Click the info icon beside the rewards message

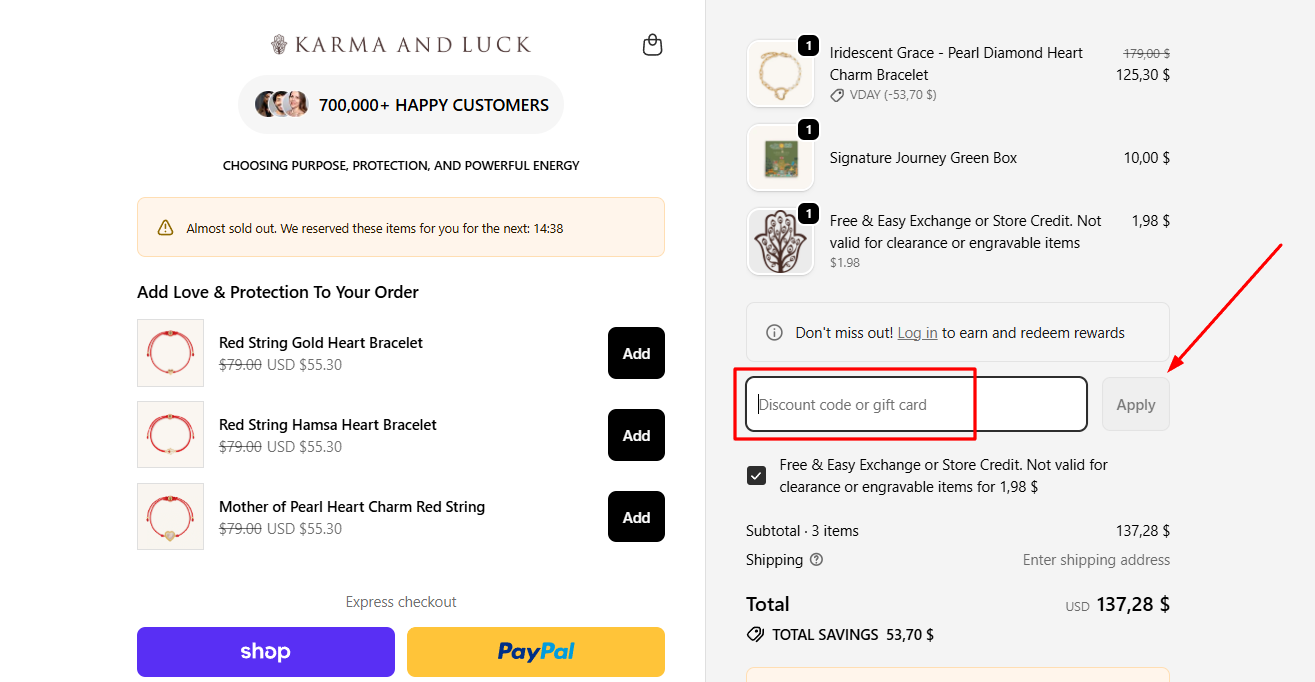774,331
